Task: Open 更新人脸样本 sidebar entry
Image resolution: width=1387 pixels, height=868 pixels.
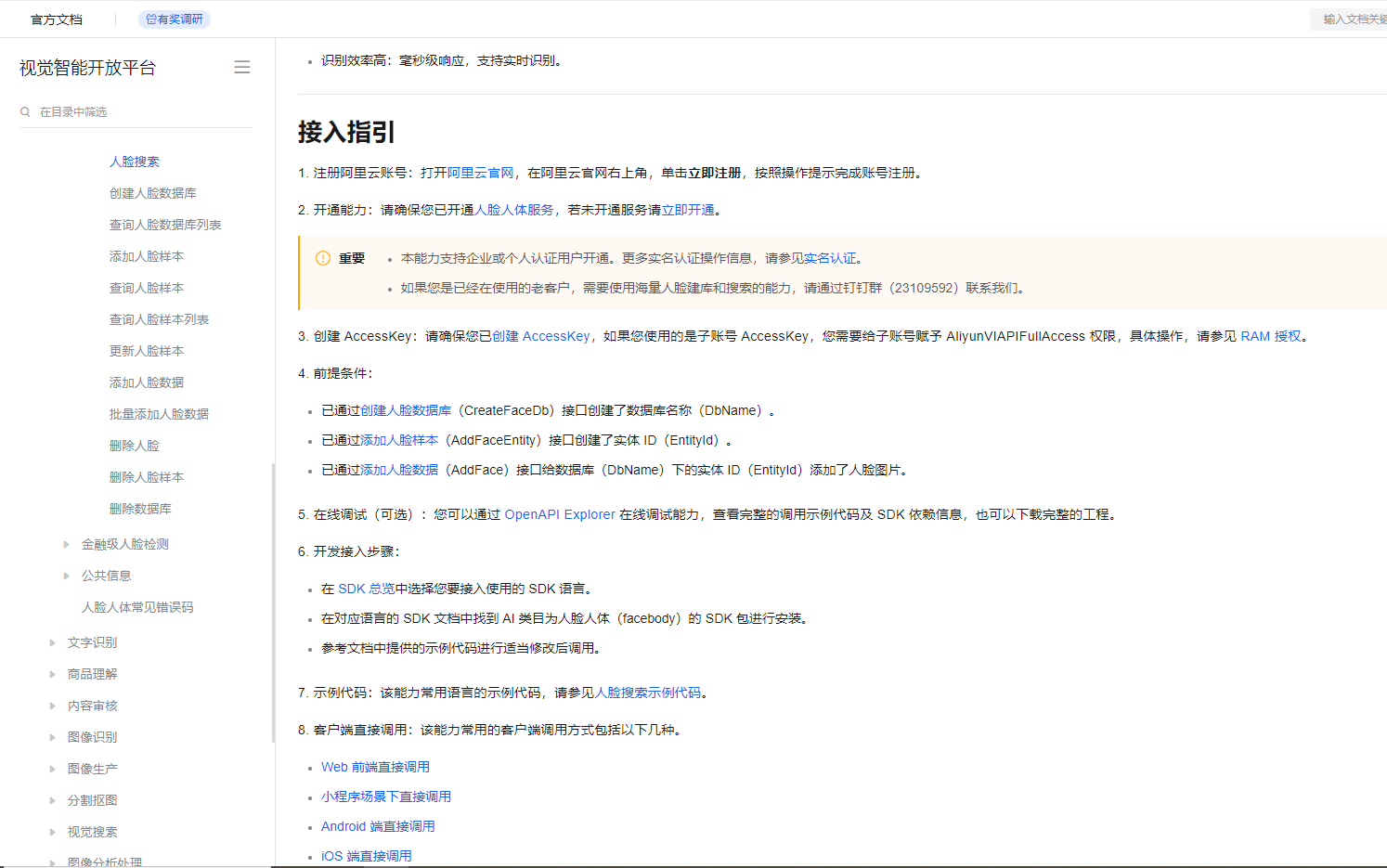Action: (147, 351)
